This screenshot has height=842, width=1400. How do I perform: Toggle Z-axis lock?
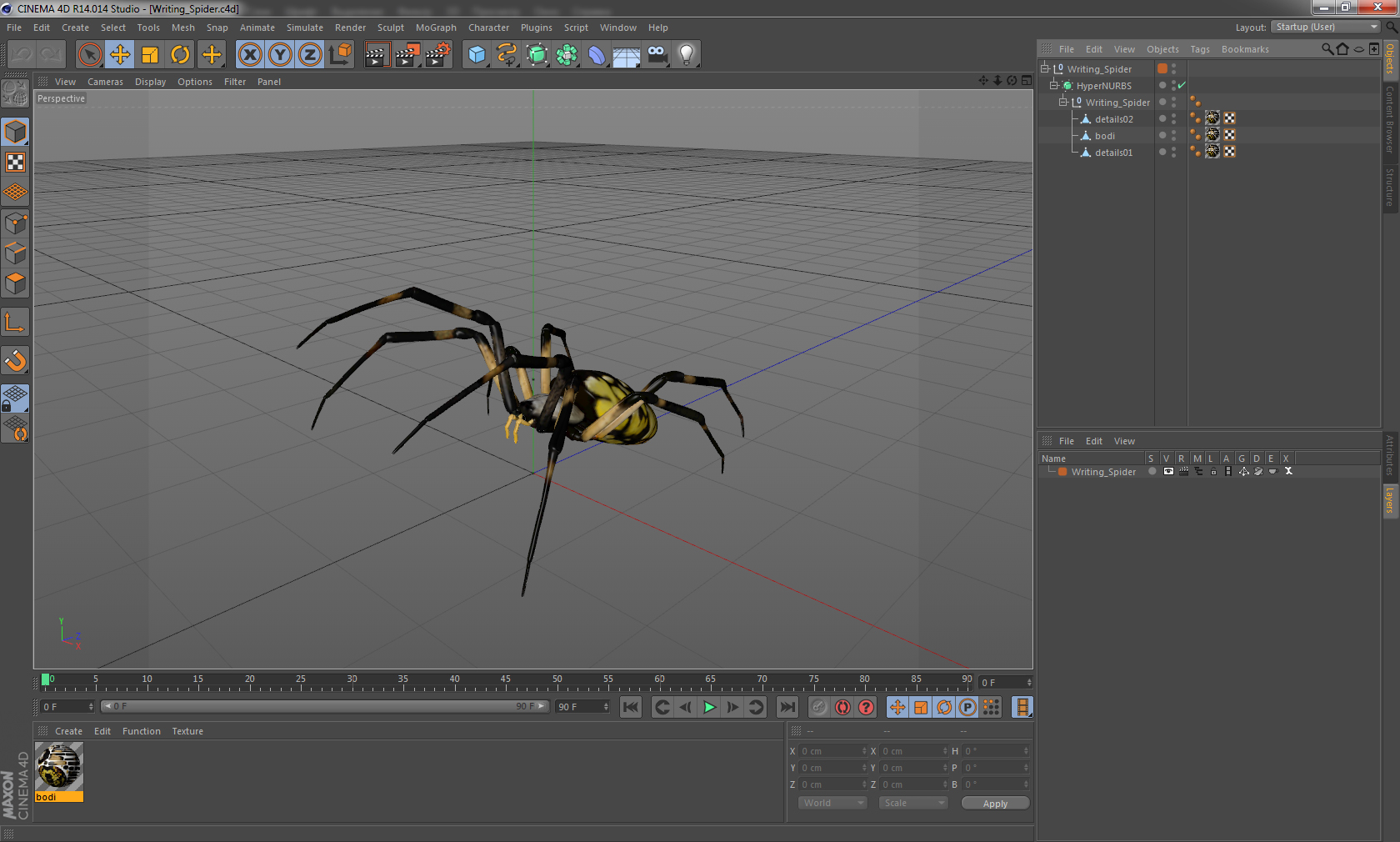click(310, 55)
